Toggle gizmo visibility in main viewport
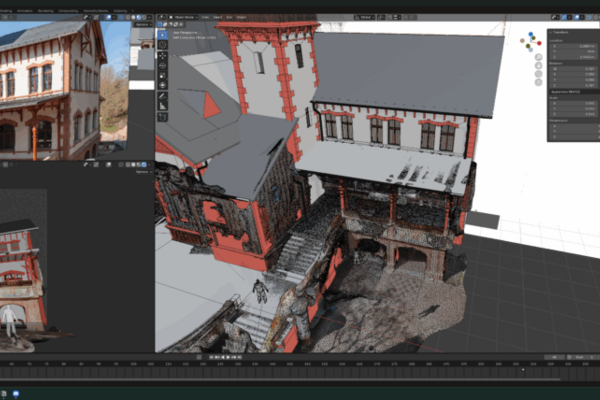 pos(564,18)
